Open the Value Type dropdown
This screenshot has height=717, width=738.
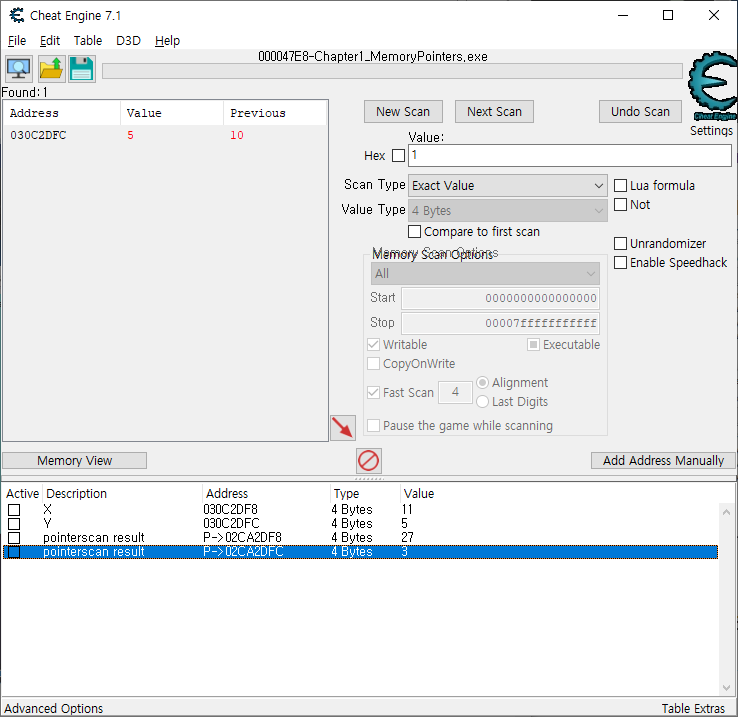pos(507,210)
